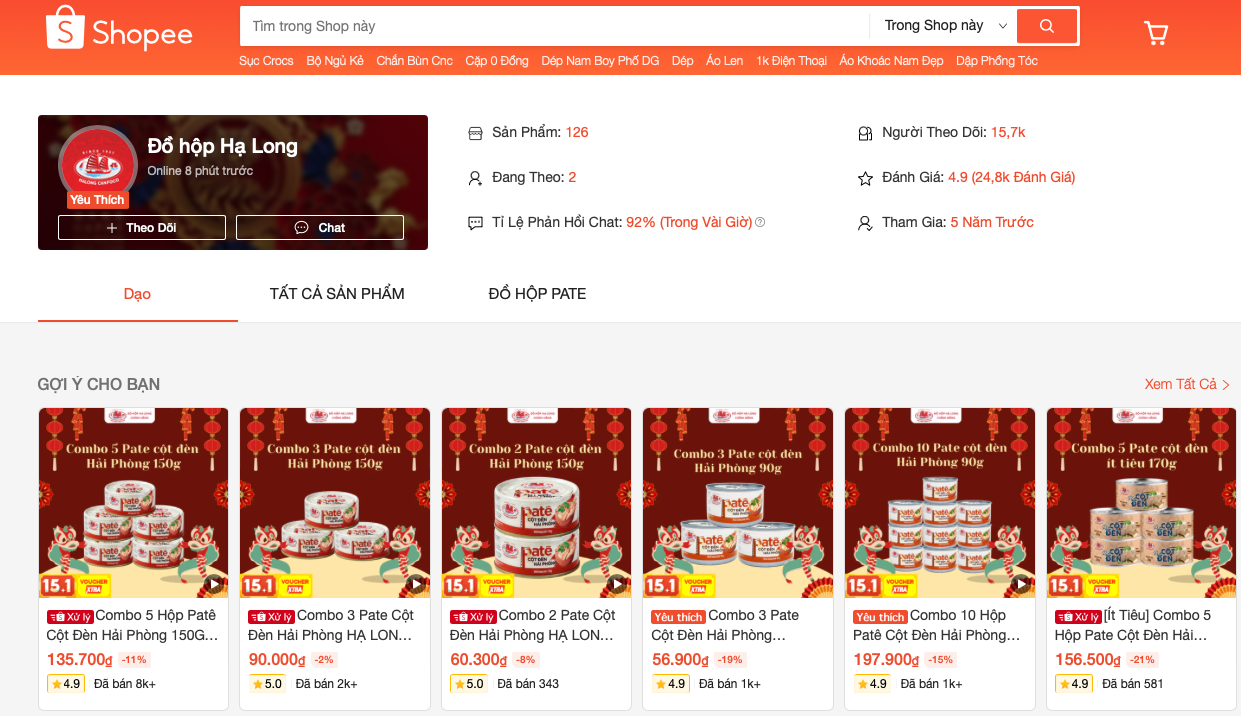Click the Sục Crocs suggested search link
Viewport: 1241px width, 716px height.
(266, 61)
